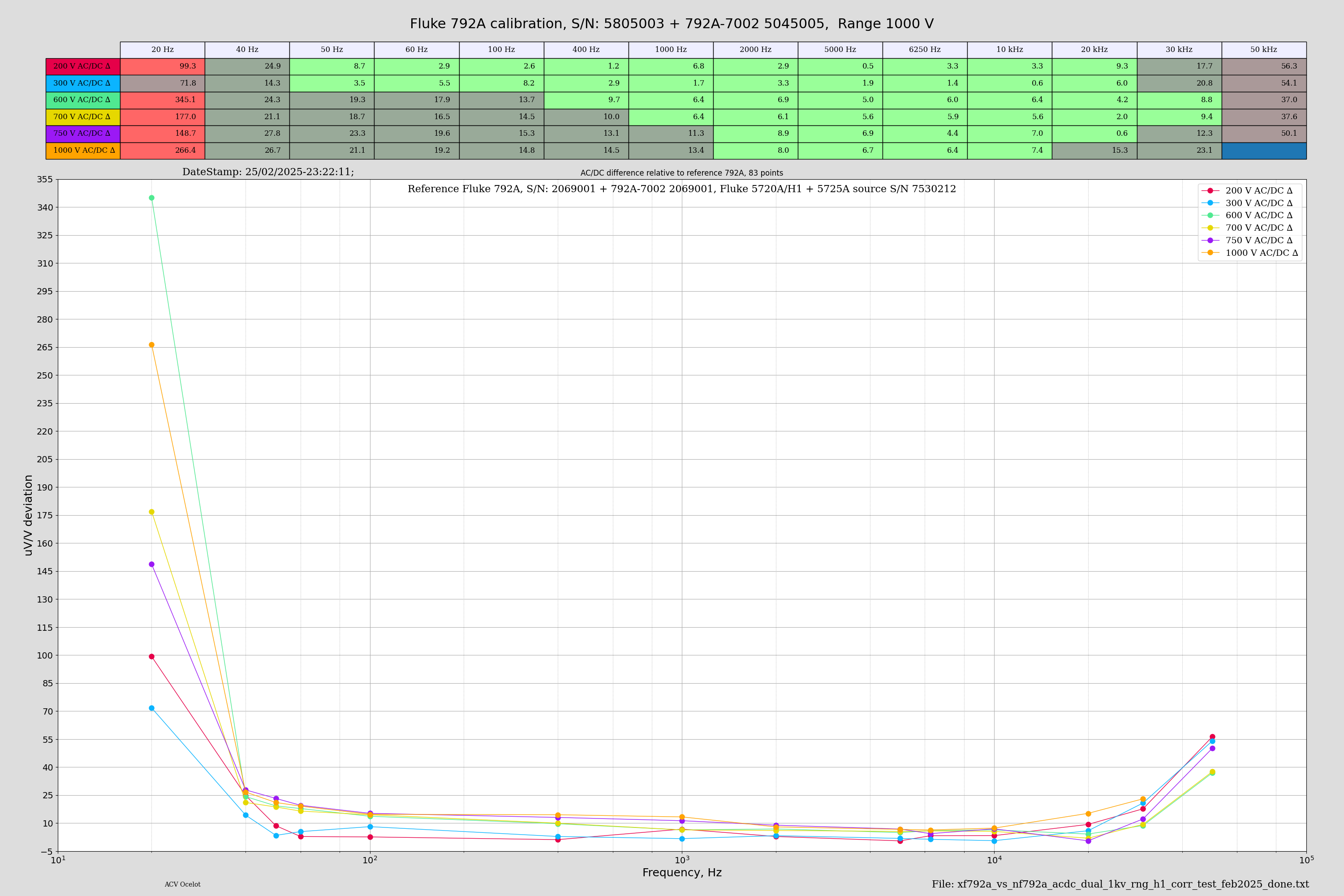This screenshot has width=1344, height=896.
Task: Click the 10⁴ x-axis tick label
Action: point(994,860)
